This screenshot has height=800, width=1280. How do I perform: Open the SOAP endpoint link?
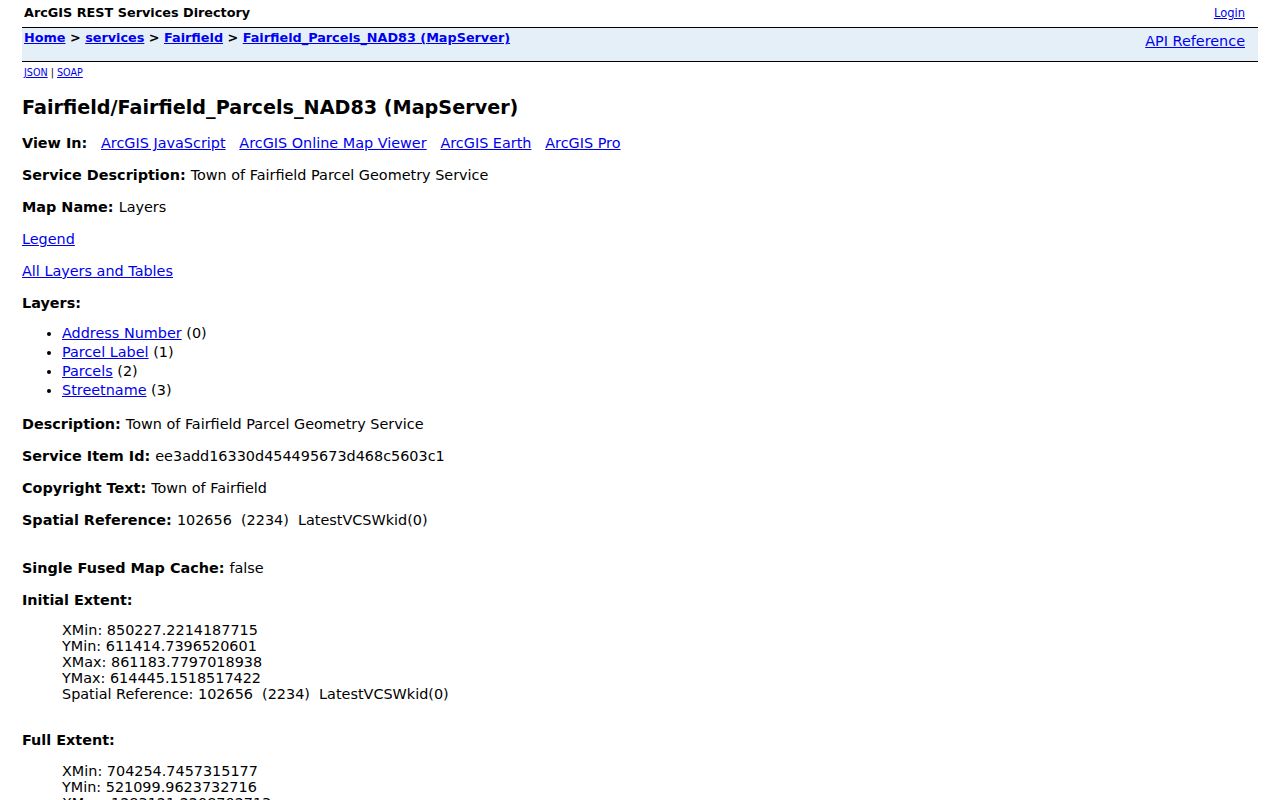coord(70,72)
